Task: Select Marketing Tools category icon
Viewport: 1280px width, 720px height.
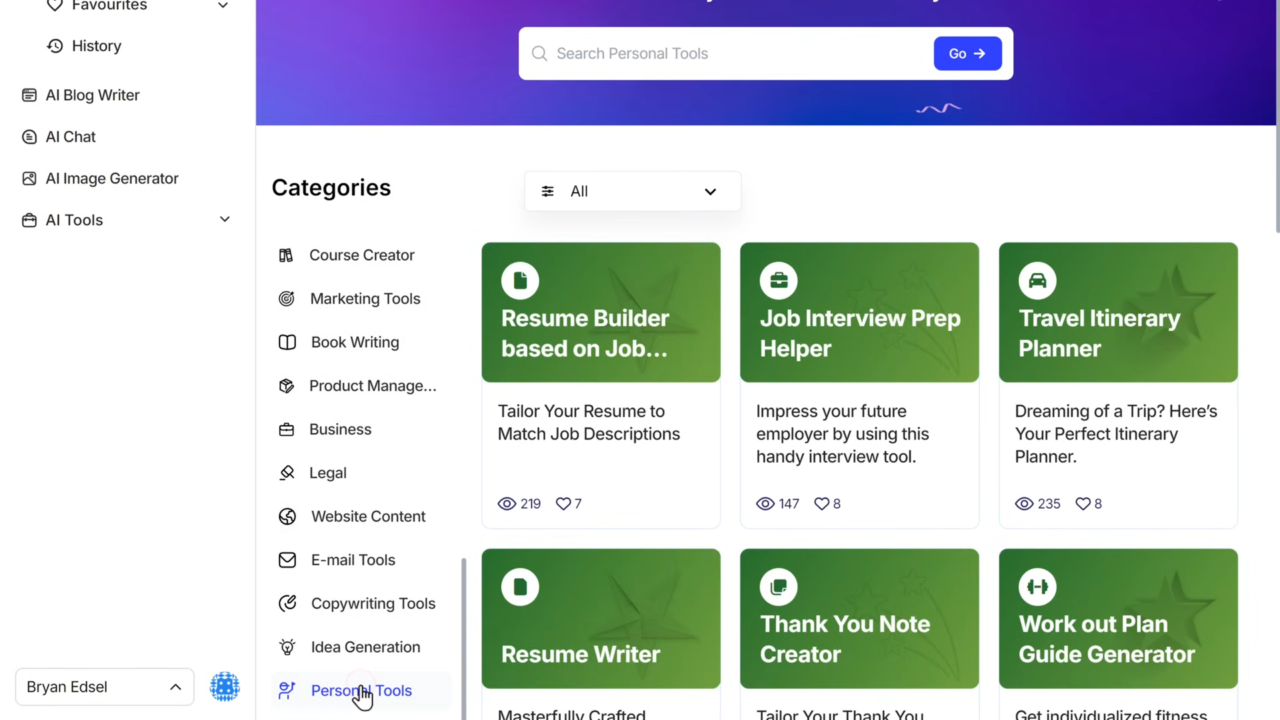Action: (x=286, y=299)
